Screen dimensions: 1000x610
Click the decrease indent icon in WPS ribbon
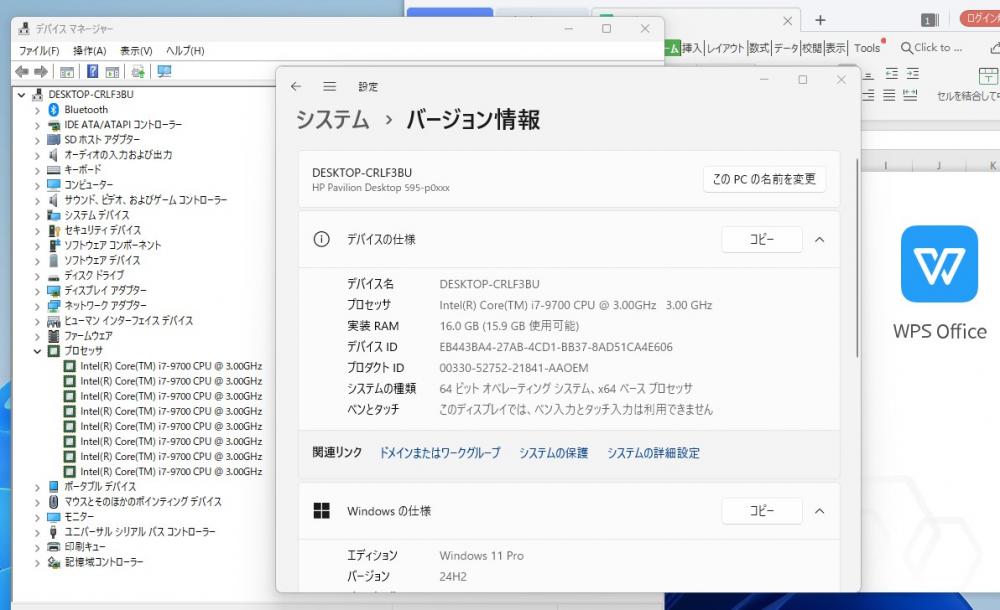(892, 73)
